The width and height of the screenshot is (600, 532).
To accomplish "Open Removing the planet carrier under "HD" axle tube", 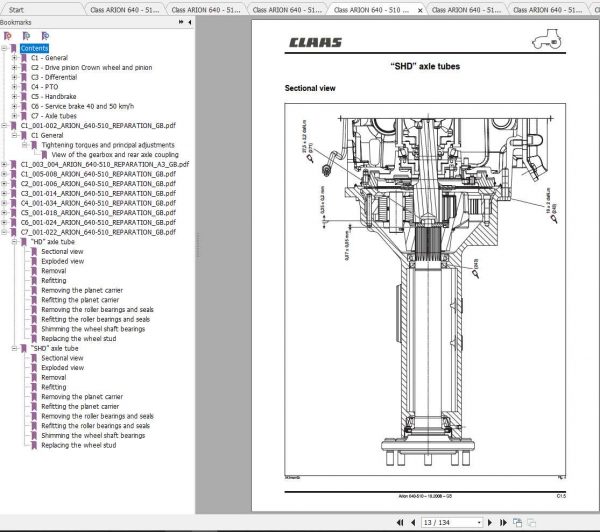I will [82, 290].
